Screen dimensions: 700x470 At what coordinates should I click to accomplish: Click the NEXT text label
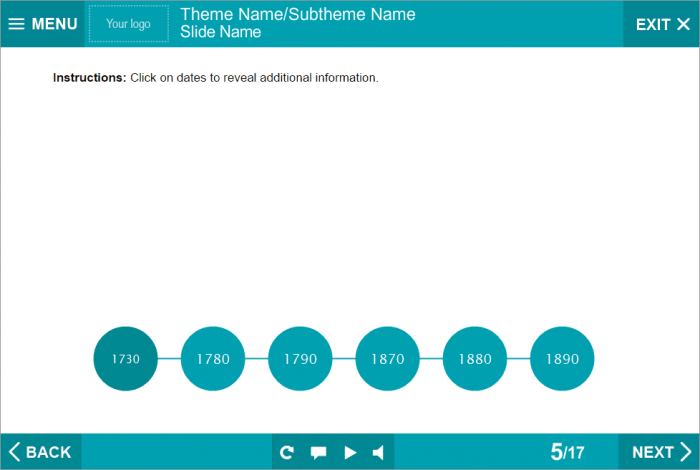652,452
